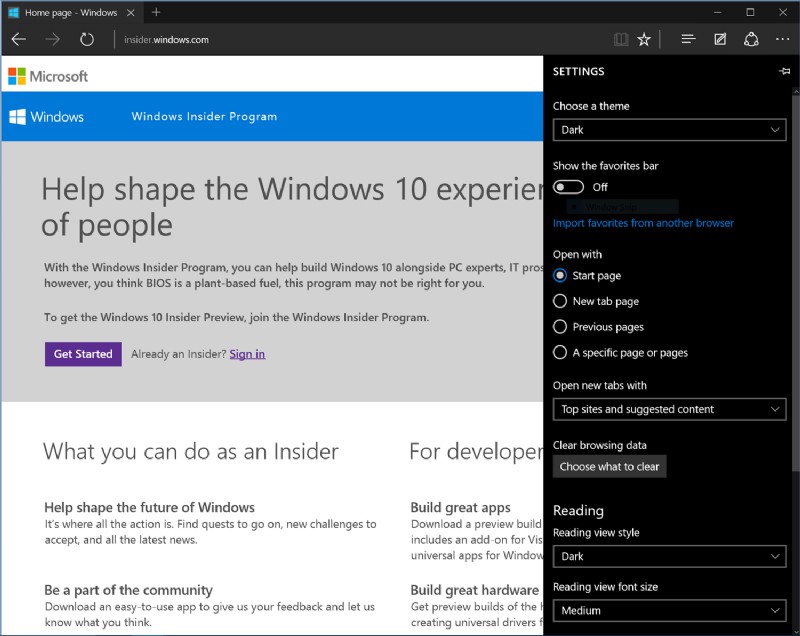This screenshot has height=636, width=800.
Task: Pin the Settings pane
Action: point(784,71)
